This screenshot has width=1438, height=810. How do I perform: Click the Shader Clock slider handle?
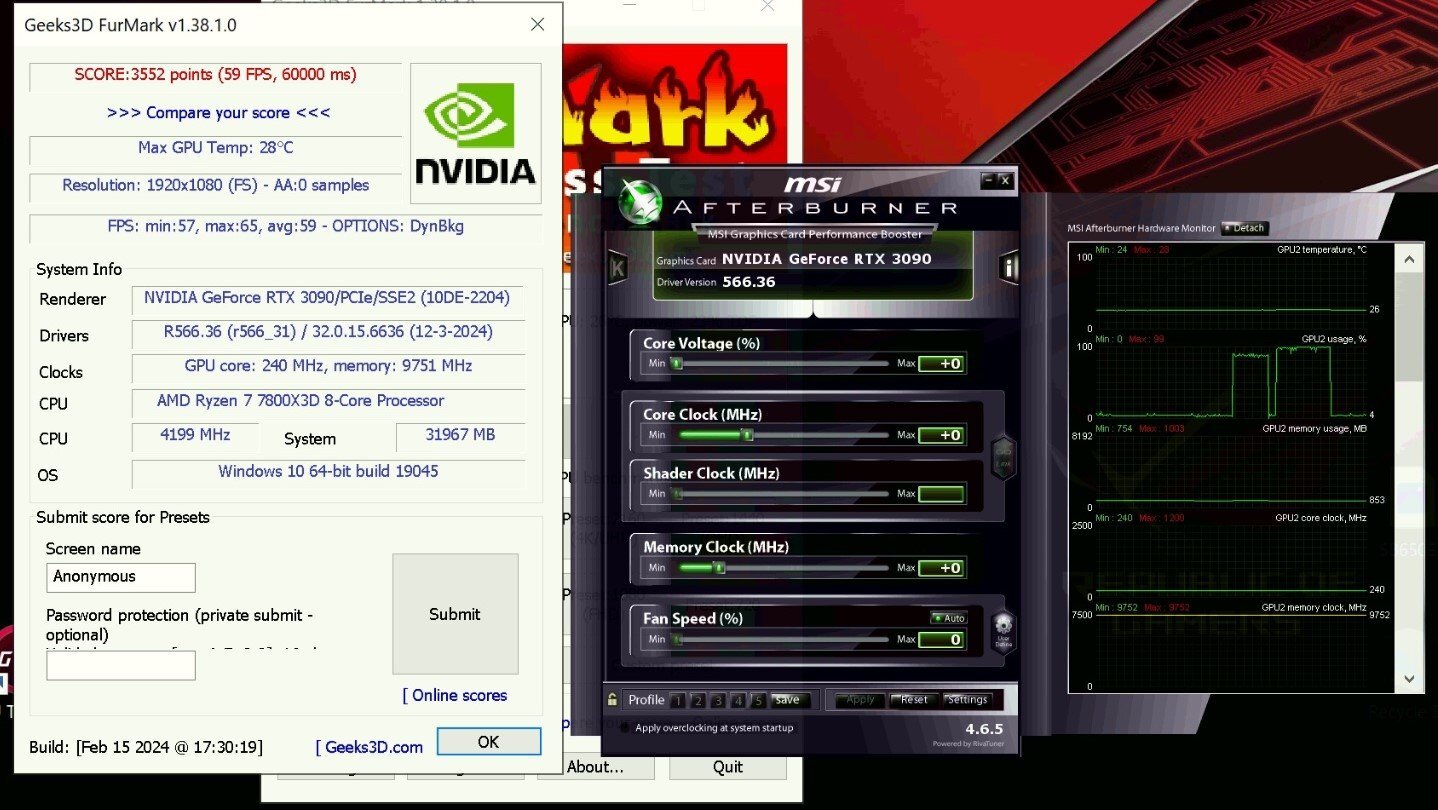(x=677, y=494)
